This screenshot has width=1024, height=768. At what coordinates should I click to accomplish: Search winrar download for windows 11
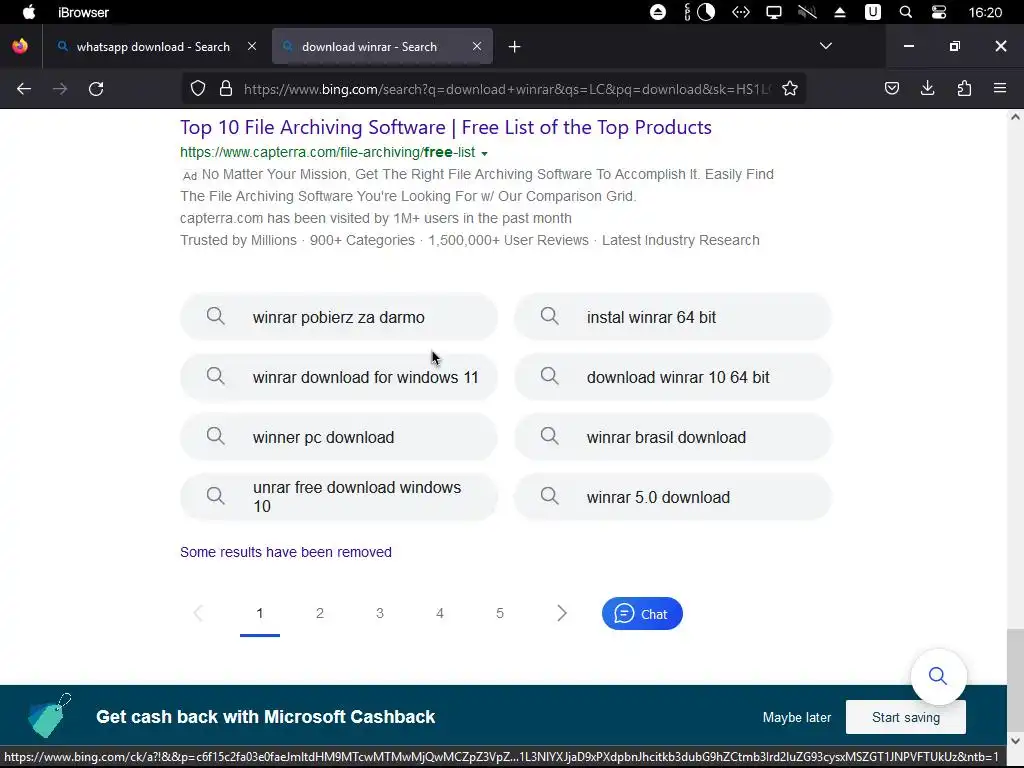(x=339, y=377)
